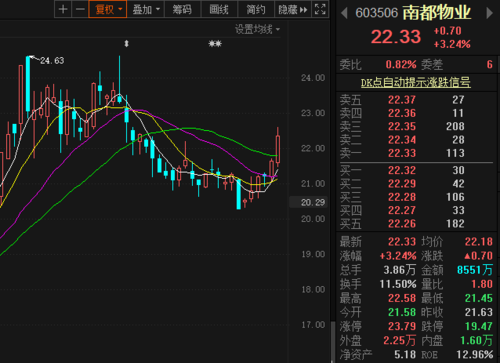The height and width of the screenshot is (363, 500).
Task: Click the latest red candlestick on chart
Action: pos(277,147)
